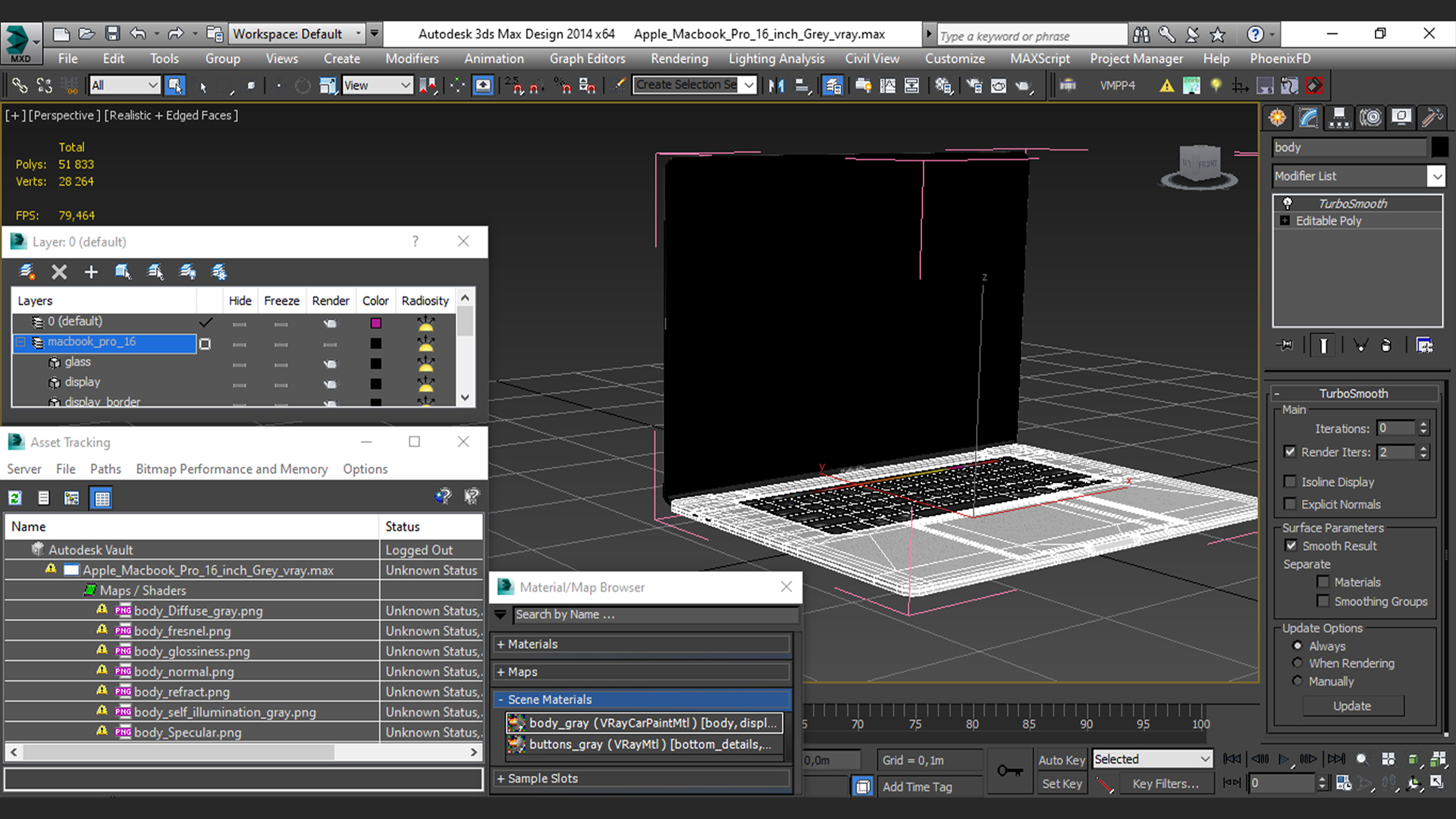1456x819 pixels.
Task: Enable the Isoline Display checkbox
Action: pos(1290,482)
